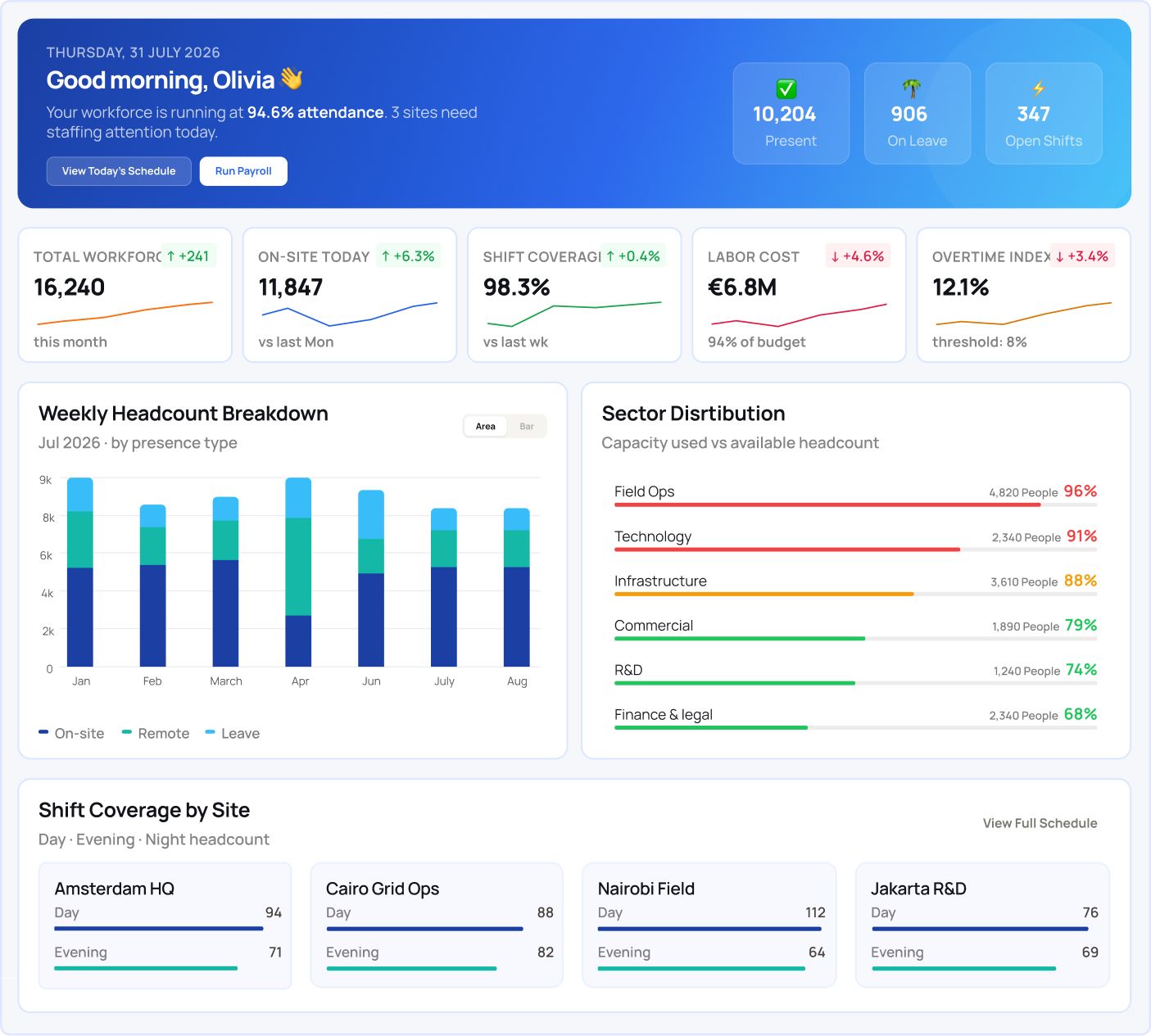The image size is (1151, 1036).
Task: Click the waving hand emoji beside greeting
Action: [292, 79]
